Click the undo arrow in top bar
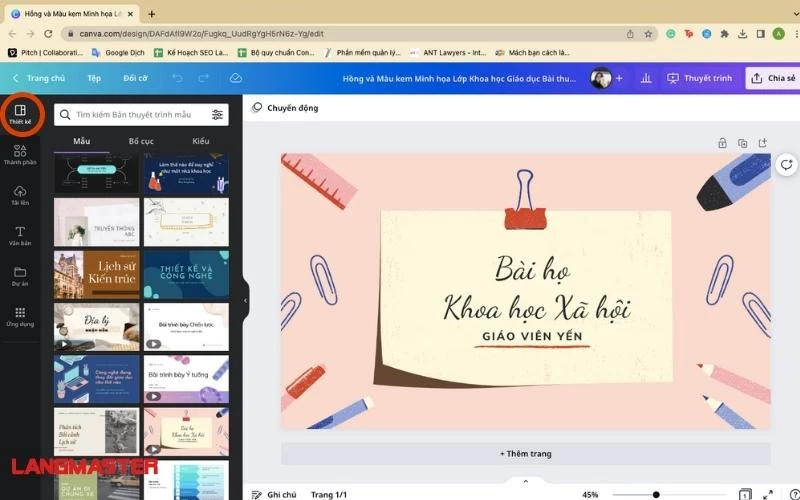The image size is (800, 500). 177,78
